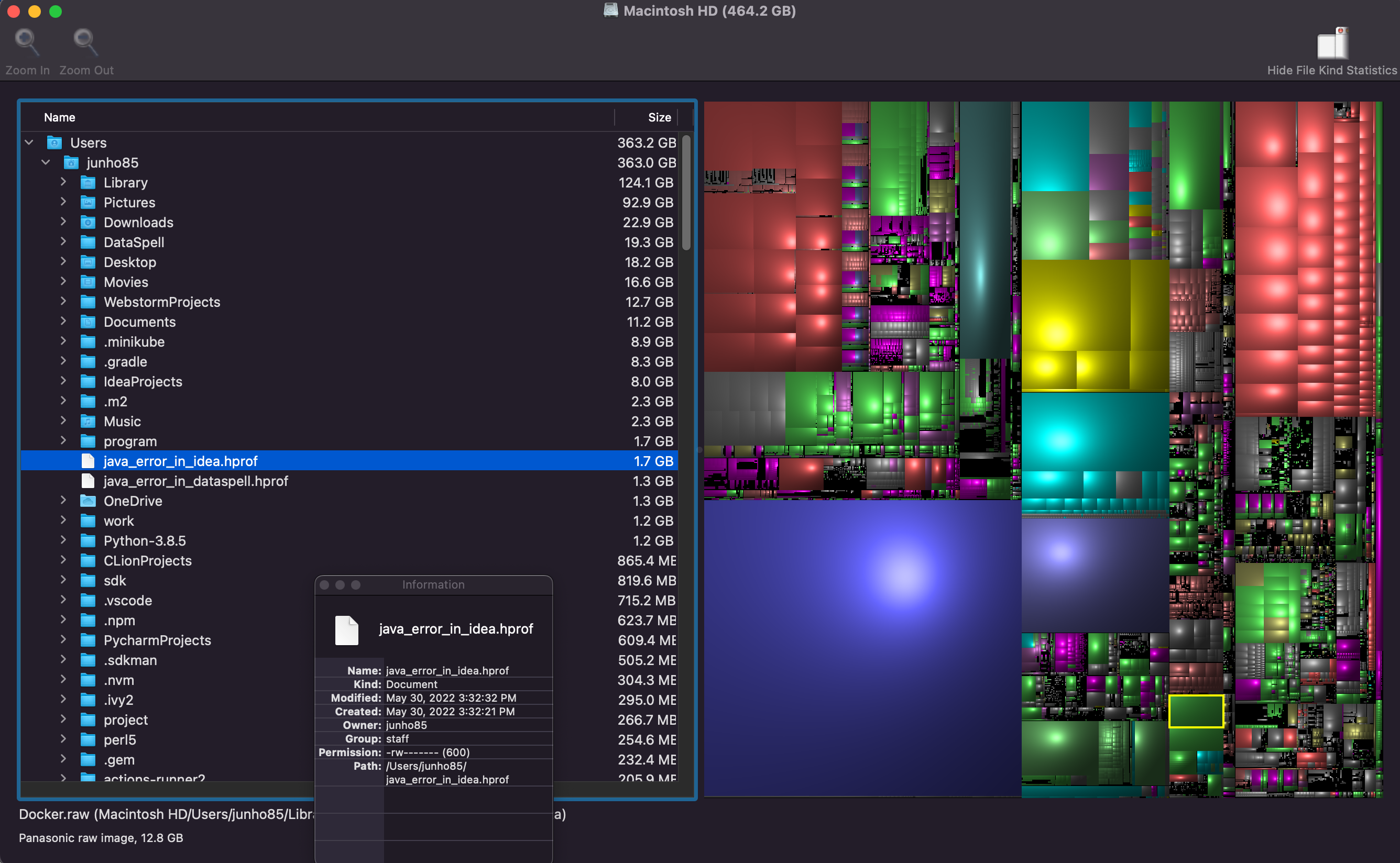Click the large blue treemap block

tap(862, 648)
